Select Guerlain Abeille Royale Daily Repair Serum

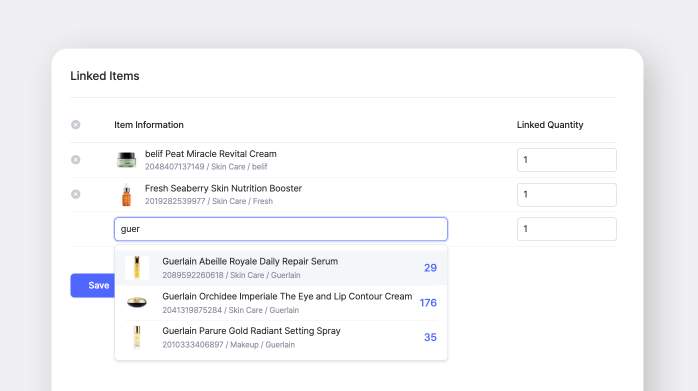click(x=281, y=268)
